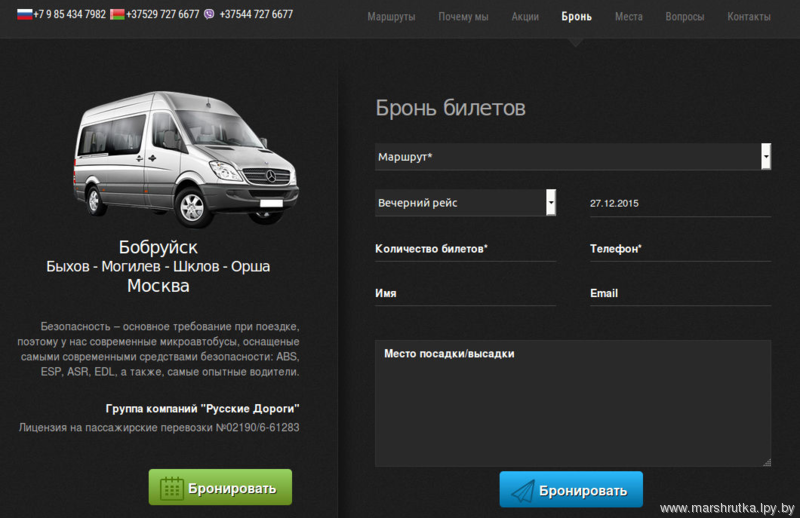
Task: Click the textarea resize grip
Action: [x=767, y=462]
